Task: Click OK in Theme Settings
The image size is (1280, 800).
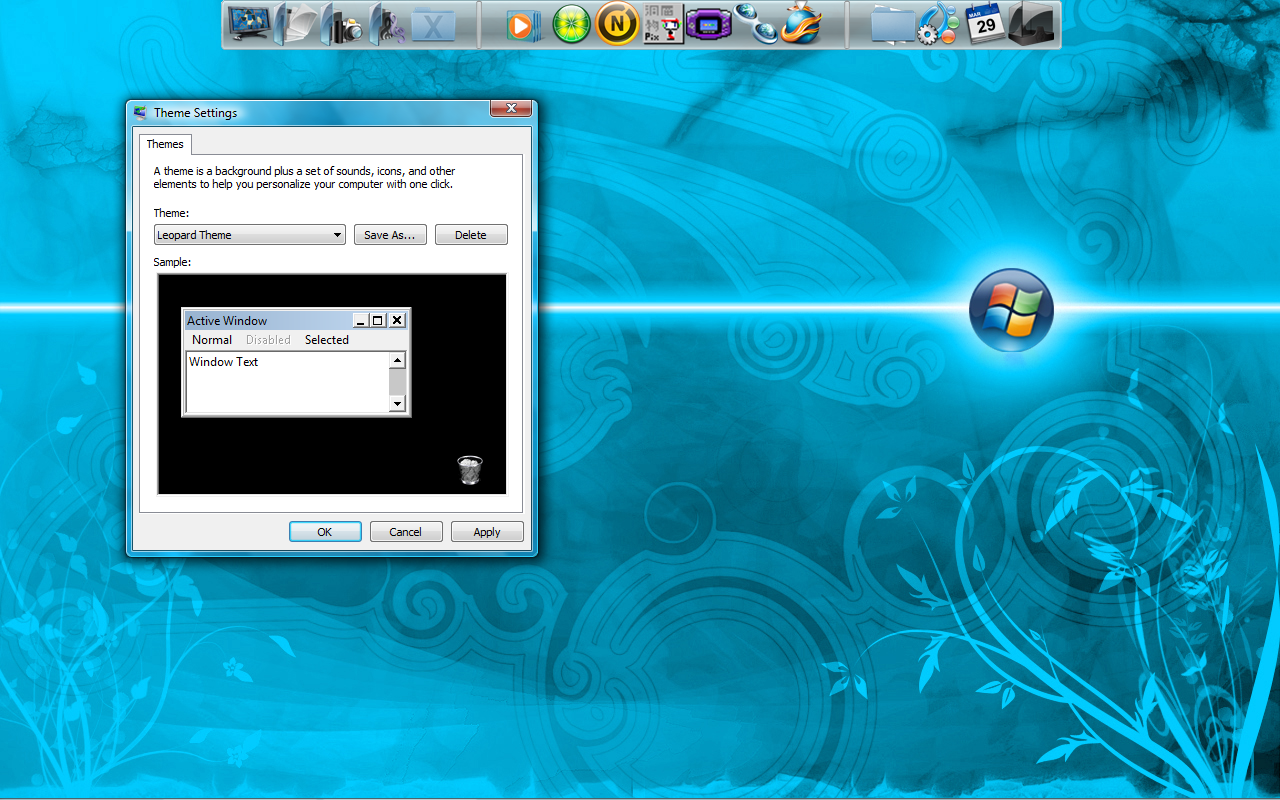Action: coord(325,532)
